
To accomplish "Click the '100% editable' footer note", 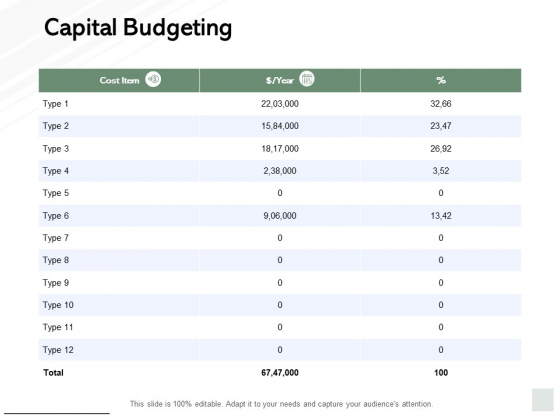I will pos(281,404).
